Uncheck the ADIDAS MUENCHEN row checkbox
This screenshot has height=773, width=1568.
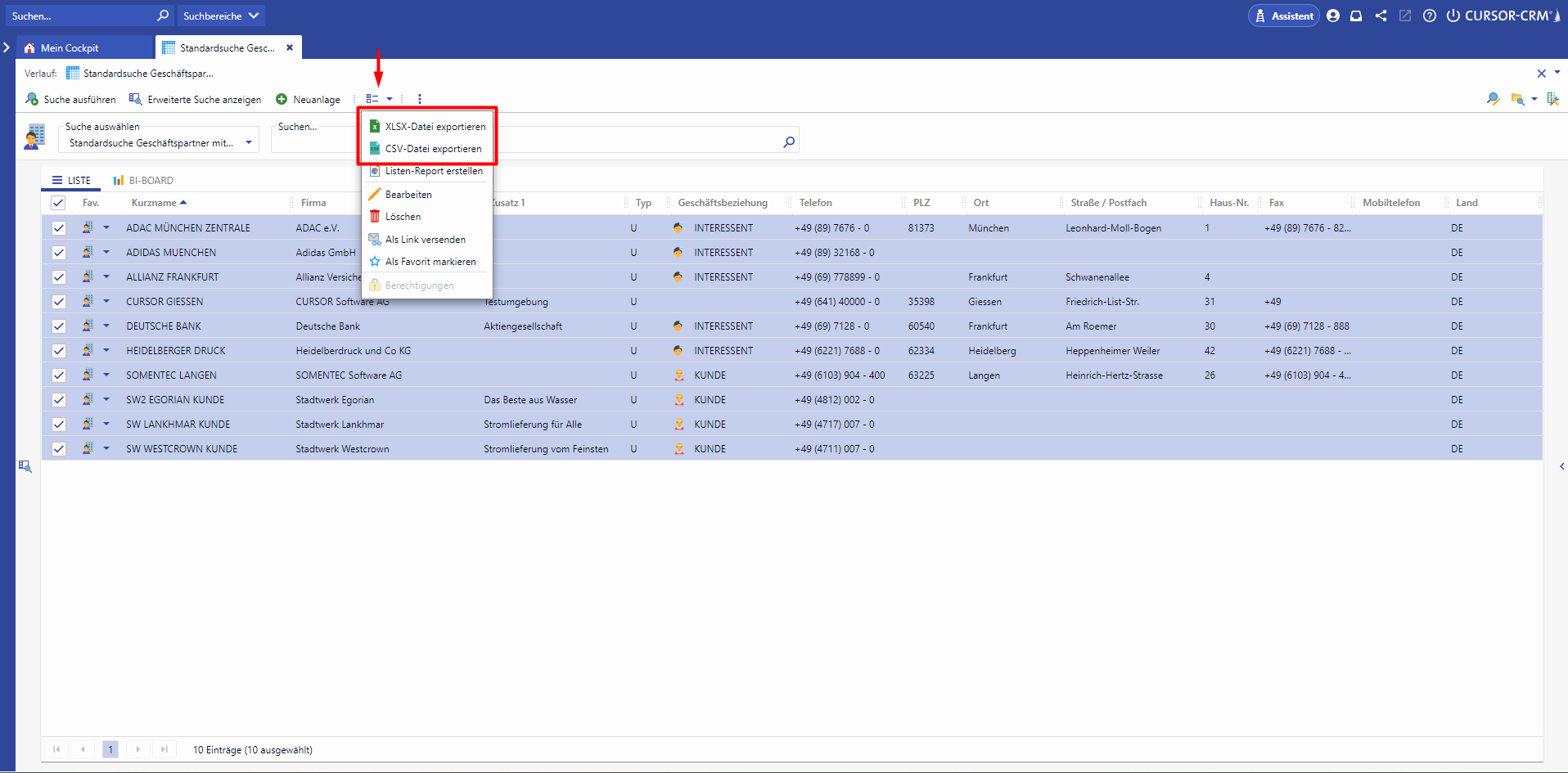tap(59, 253)
